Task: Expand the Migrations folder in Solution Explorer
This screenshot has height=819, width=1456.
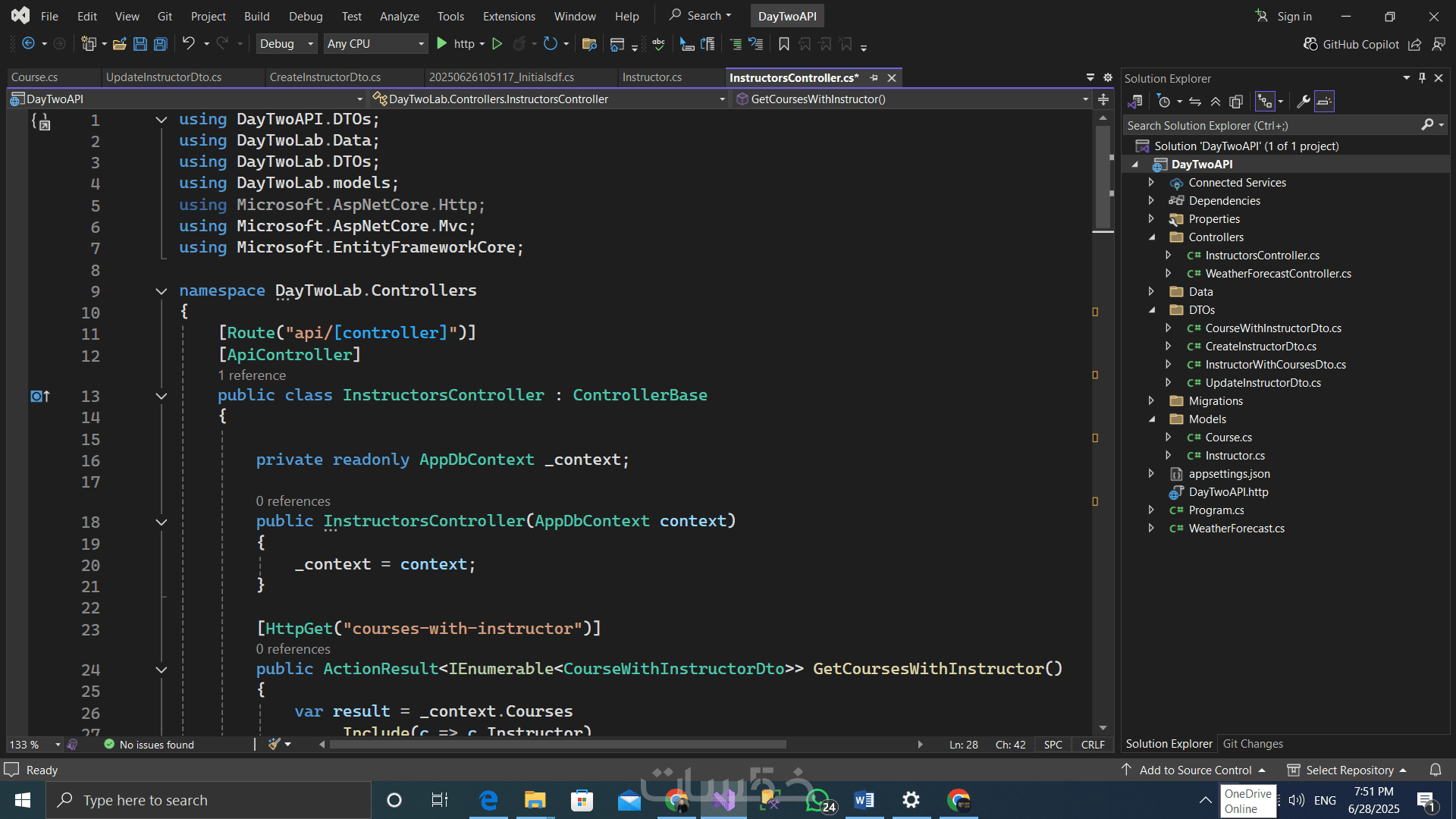Action: click(x=1151, y=401)
